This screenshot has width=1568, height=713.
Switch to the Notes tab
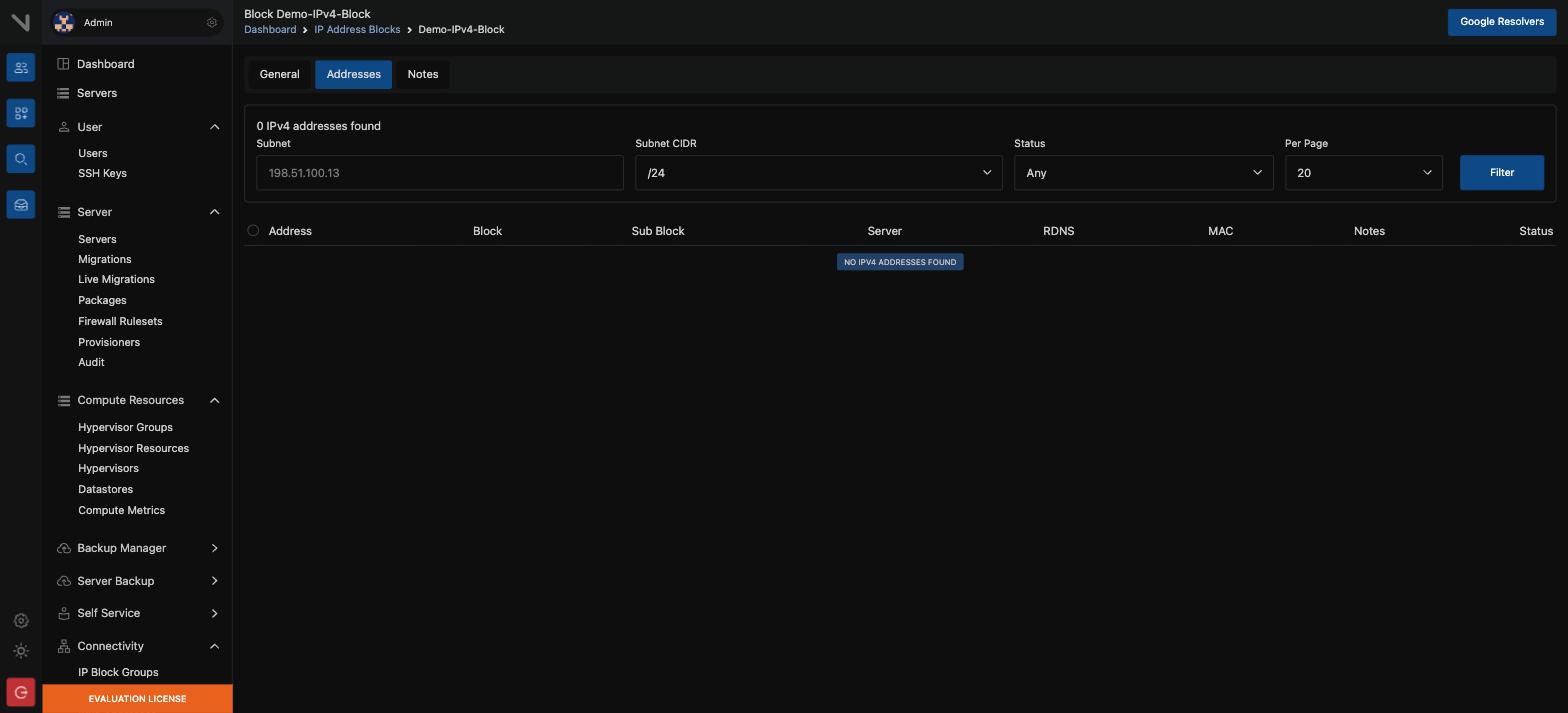point(423,74)
